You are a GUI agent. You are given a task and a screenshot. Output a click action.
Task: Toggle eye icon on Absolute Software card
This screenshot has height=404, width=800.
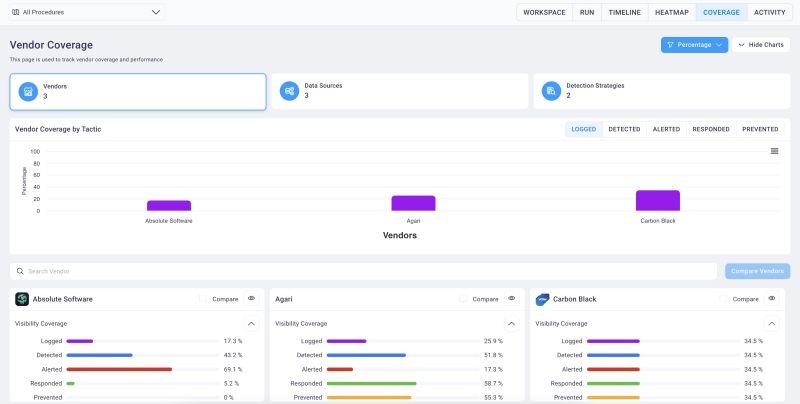tap(251, 298)
